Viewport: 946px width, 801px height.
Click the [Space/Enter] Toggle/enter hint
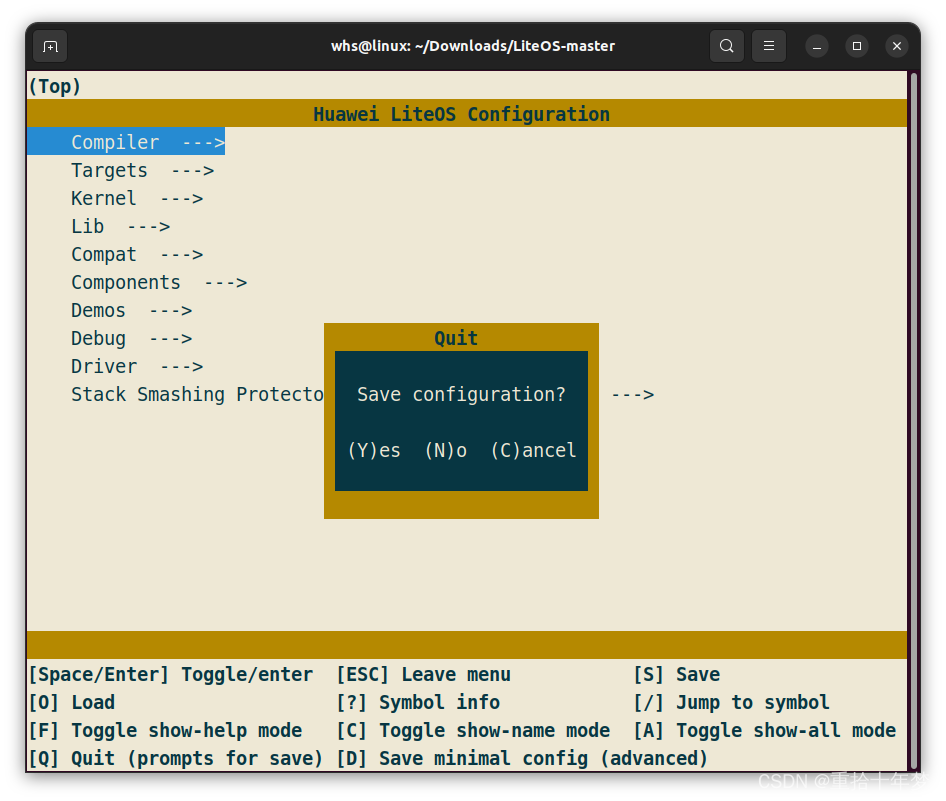[x=171, y=674]
